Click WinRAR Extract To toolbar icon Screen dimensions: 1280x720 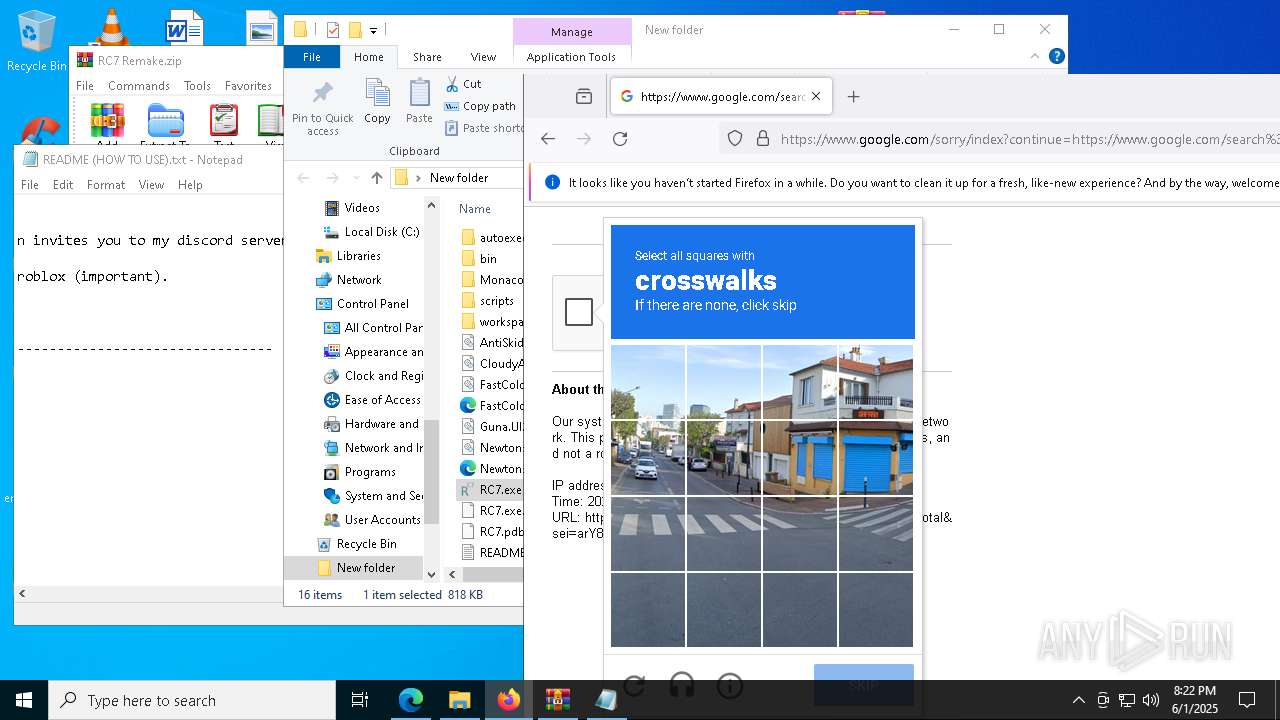point(165,124)
